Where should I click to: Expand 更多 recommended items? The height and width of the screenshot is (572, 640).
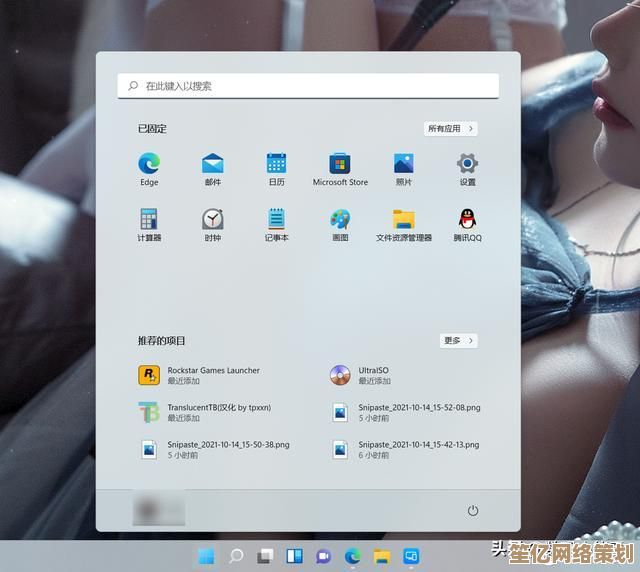(x=458, y=341)
